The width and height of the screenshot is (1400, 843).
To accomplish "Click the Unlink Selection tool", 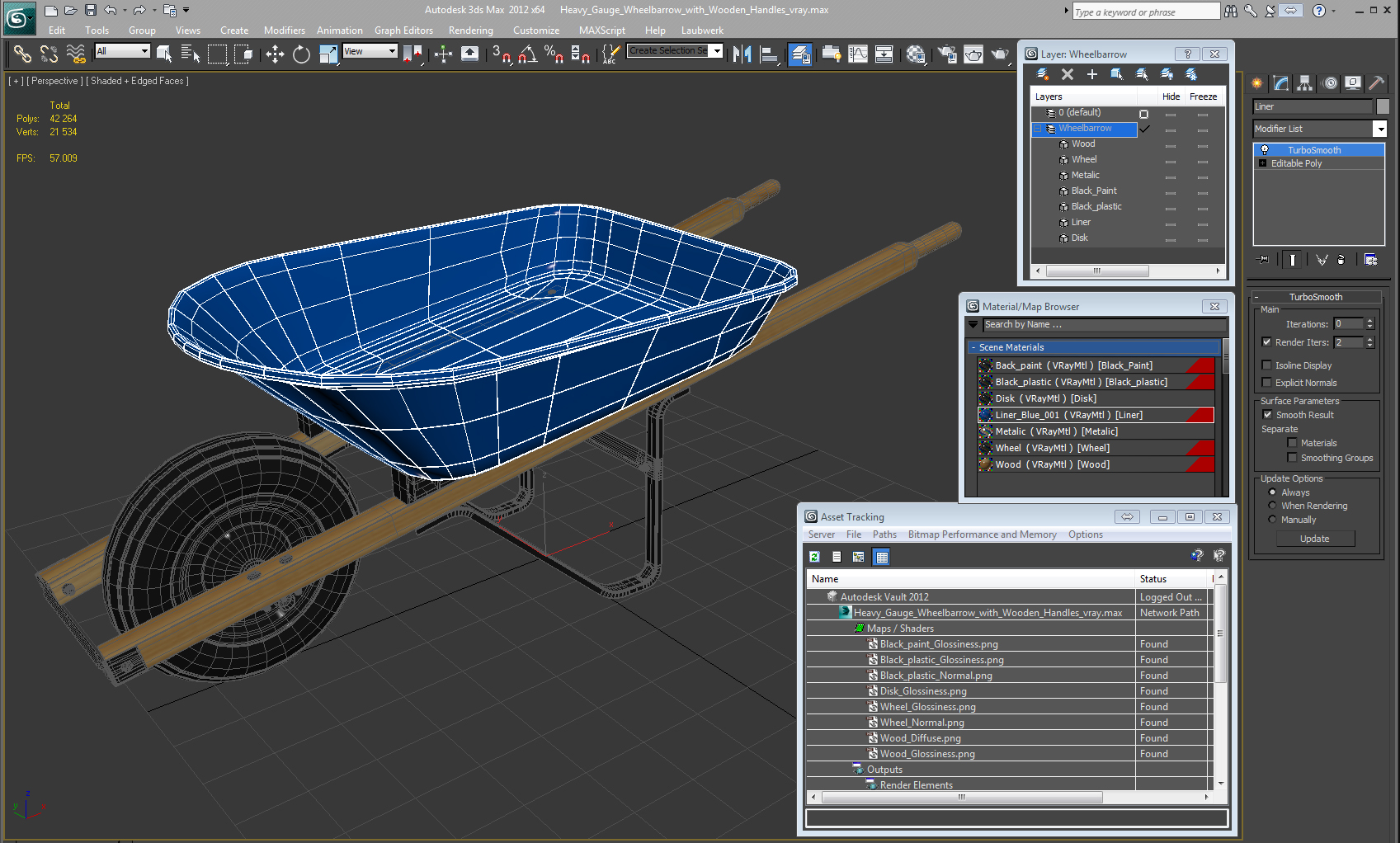I will click(49, 54).
